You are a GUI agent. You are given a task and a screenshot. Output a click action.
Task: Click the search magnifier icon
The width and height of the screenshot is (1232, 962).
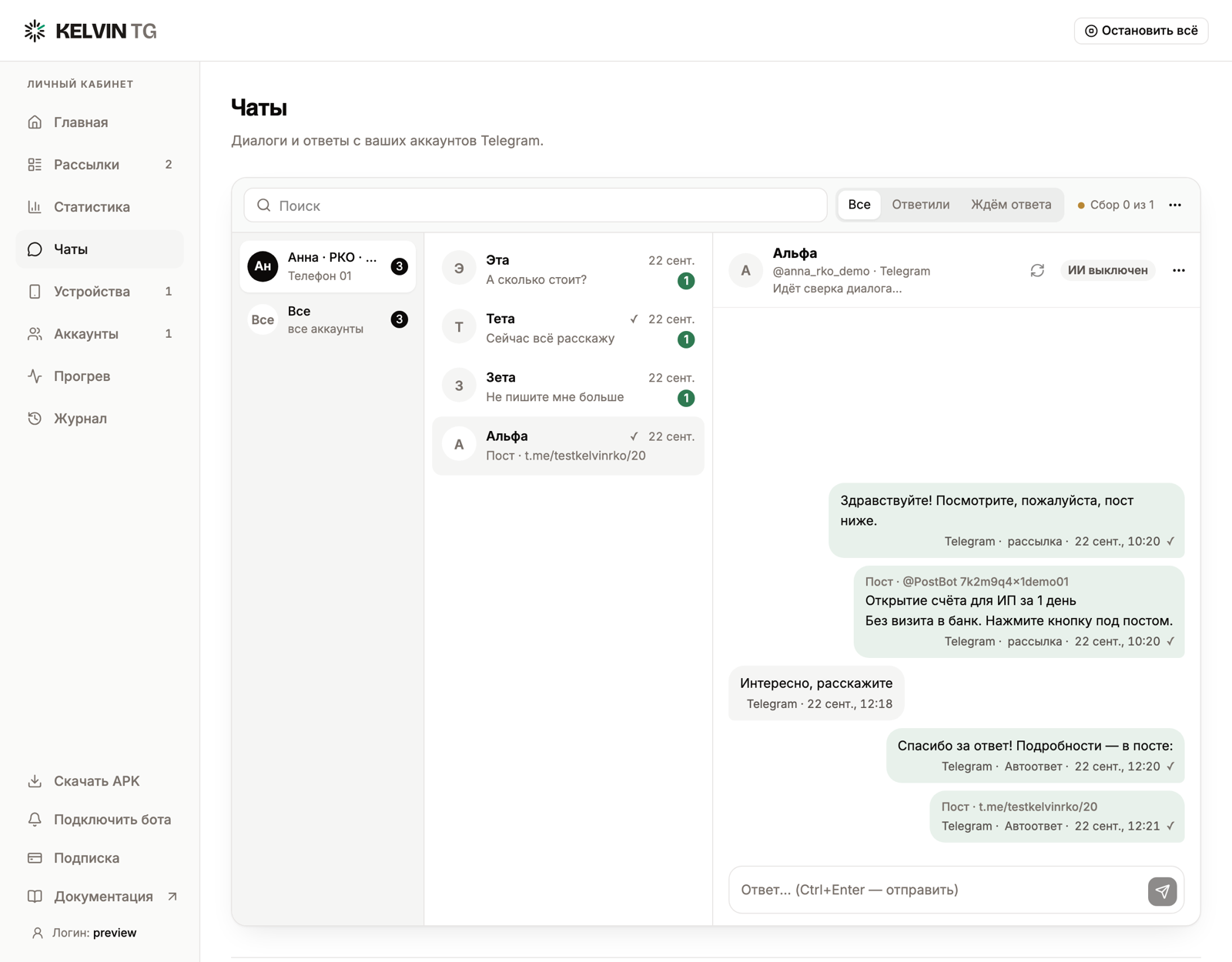pyautogui.click(x=264, y=205)
